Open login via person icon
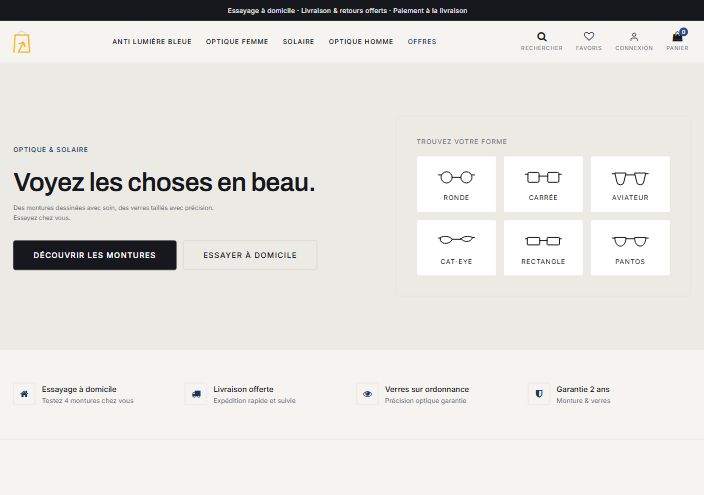704x495 pixels. pos(634,36)
